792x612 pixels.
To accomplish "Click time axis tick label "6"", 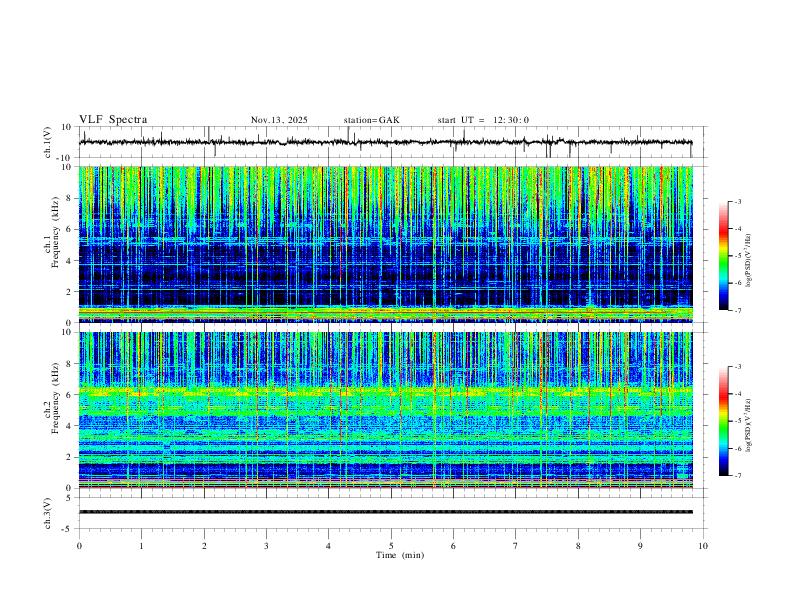I will click(x=453, y=546).
